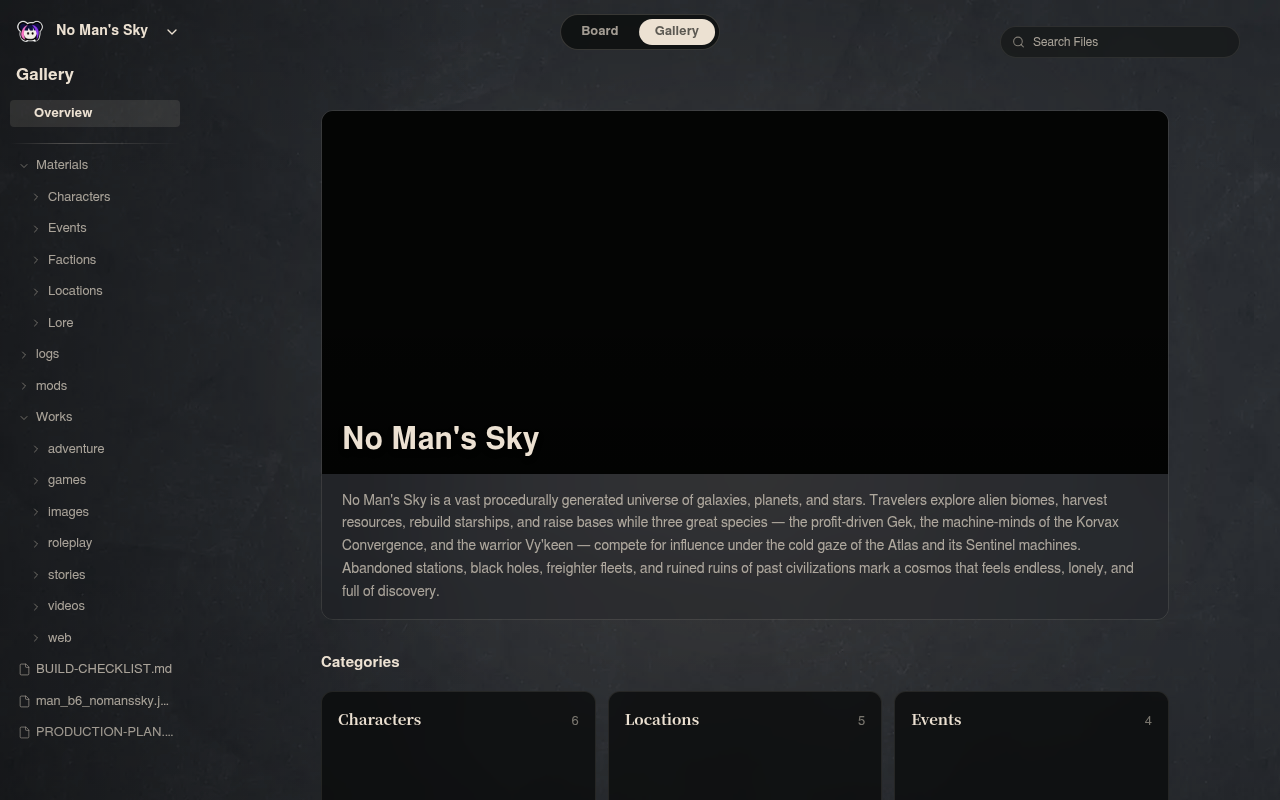Select the Events folder in sidebar

point(67,228)
